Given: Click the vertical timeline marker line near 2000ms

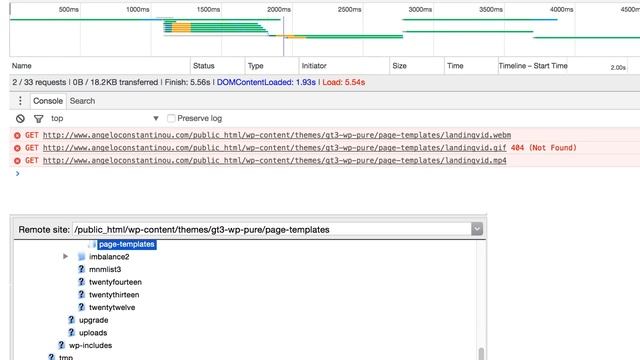Looking at the screenshot, I should tap(284, 36).
